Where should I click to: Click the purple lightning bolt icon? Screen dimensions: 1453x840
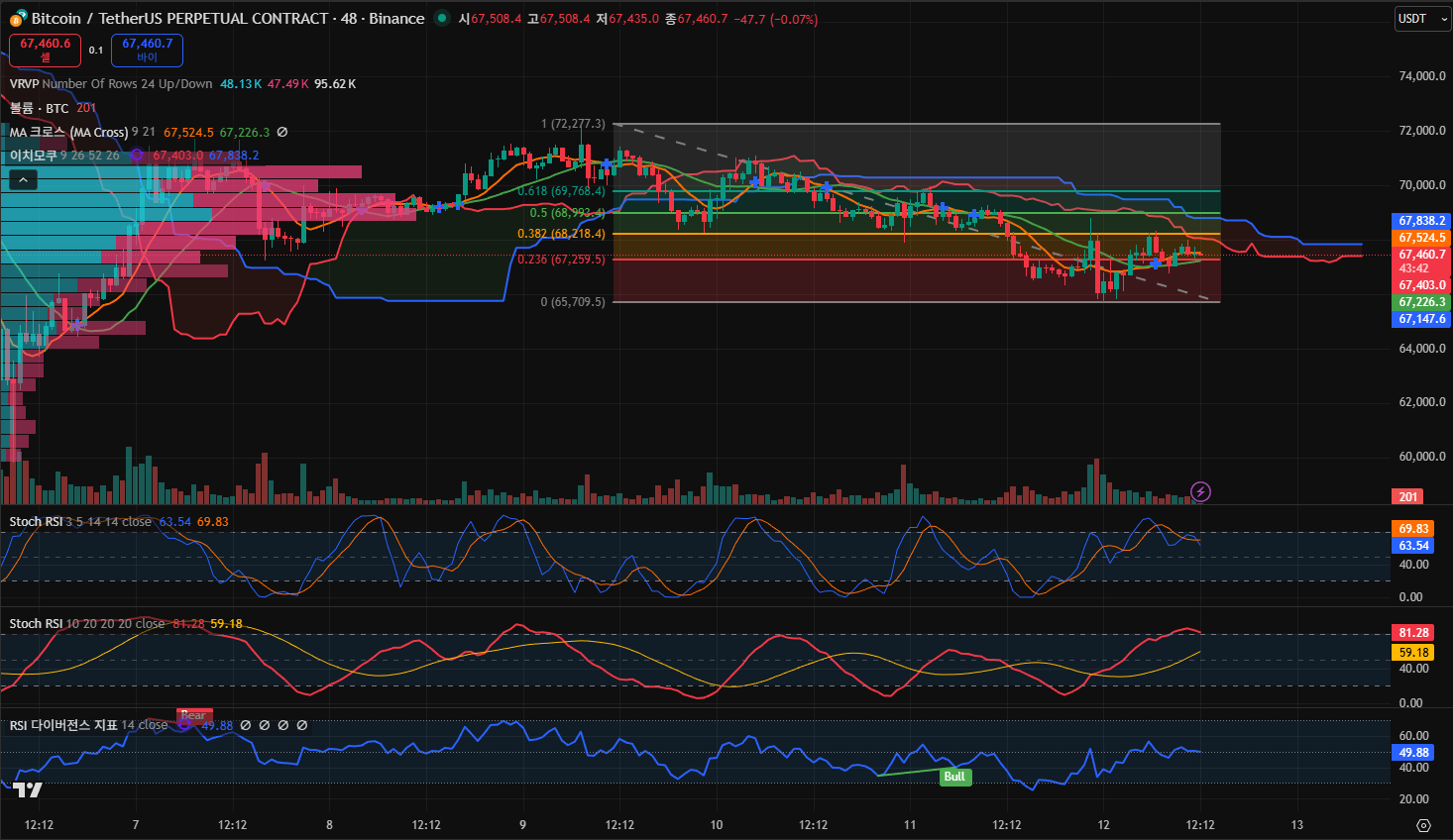point(1200,491)
